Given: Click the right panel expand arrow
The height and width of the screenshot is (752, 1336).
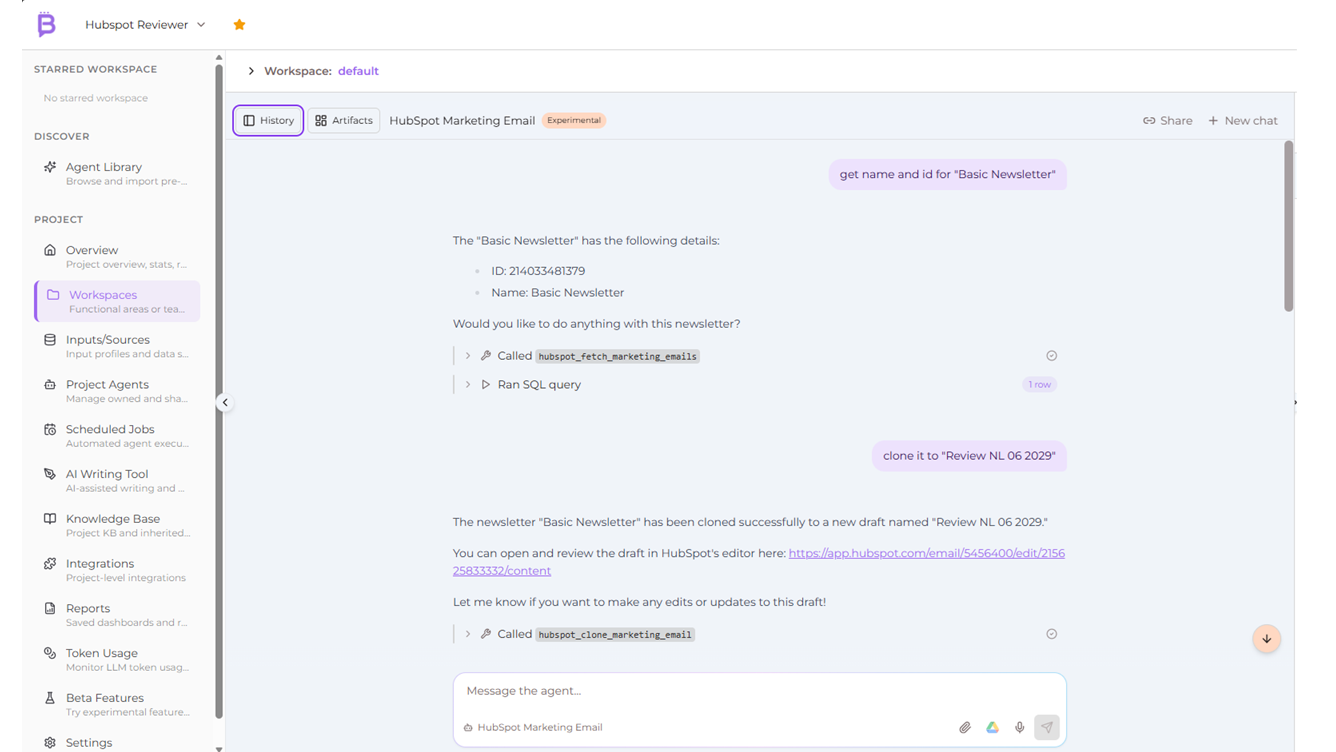Looking at the screenshot, I should click(x=1295, y=402).
